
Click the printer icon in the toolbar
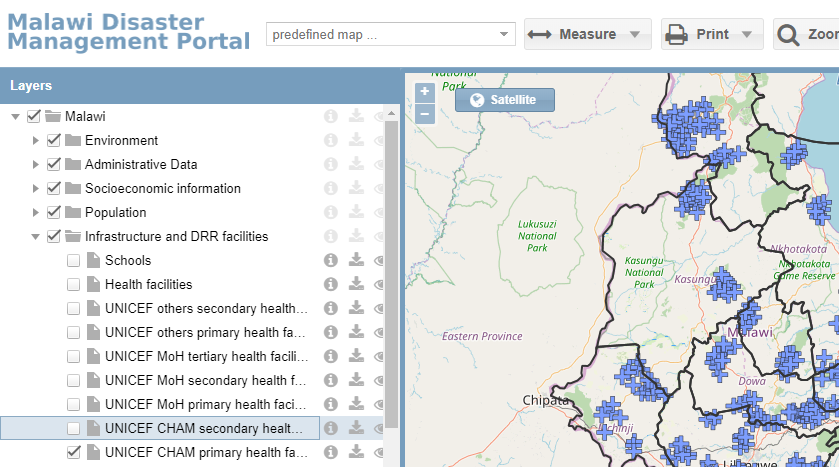click(676, 34)
